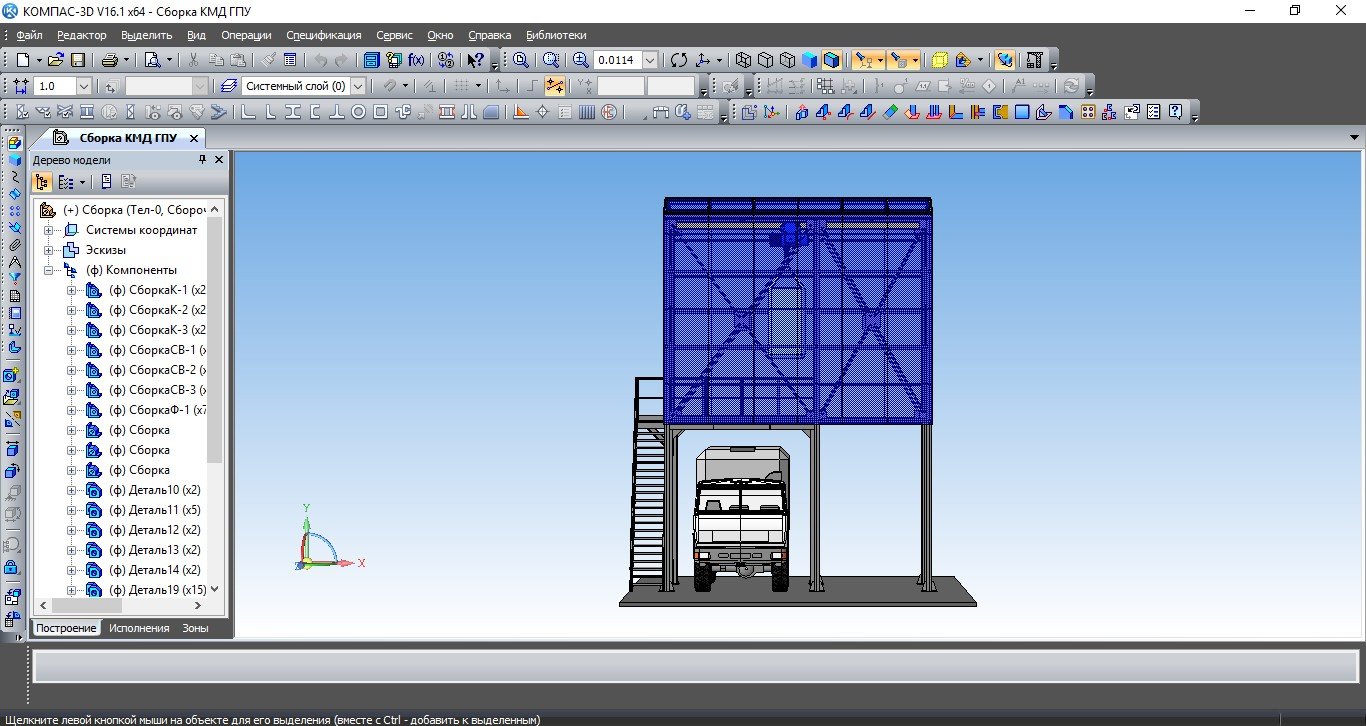Expand the Эскизы tree node
This screenshot has height=726, width=1366.
pos(48,250)
